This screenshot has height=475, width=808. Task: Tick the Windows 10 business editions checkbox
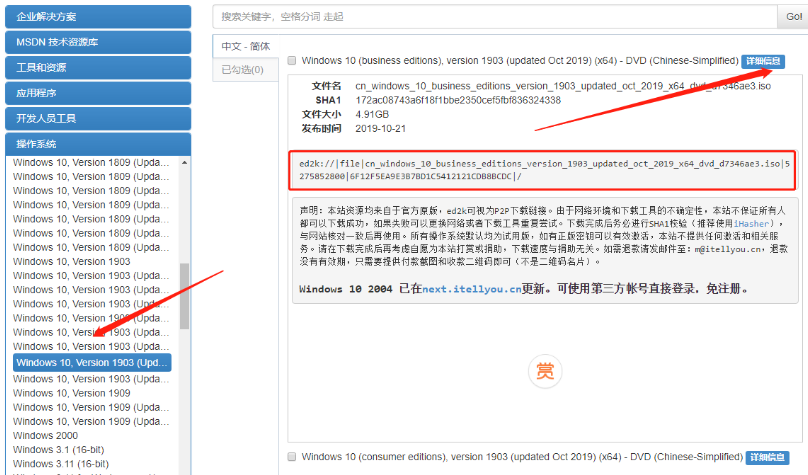(292, 61)
